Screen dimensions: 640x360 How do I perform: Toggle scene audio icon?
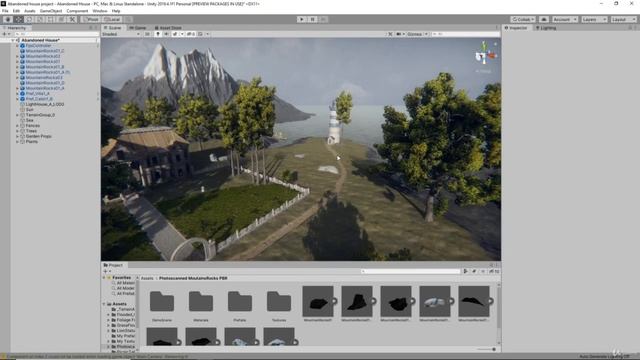167,34
